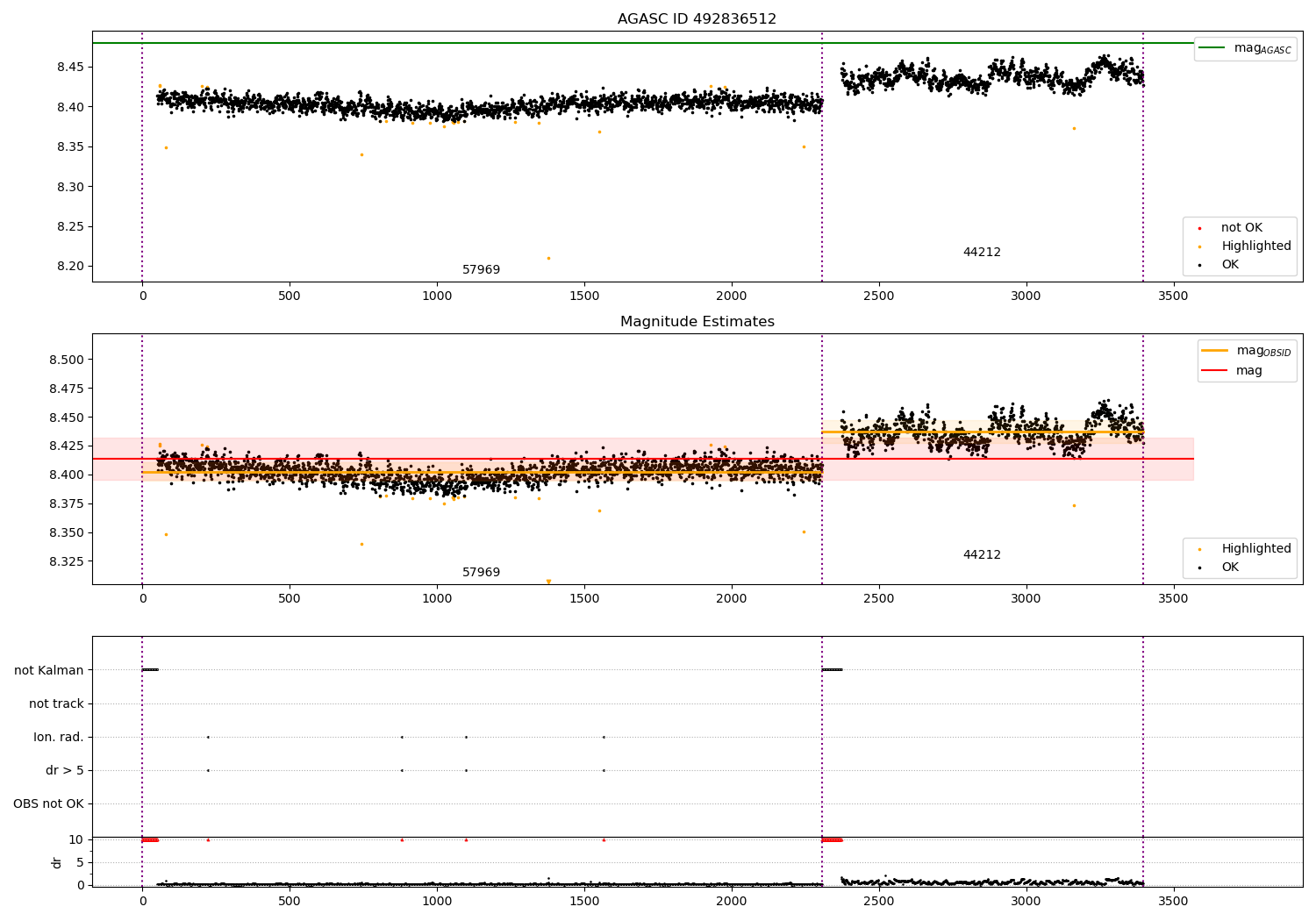
Task: Click the 8.375 y-tick in middle plot
Action: [x=67, y=504]
